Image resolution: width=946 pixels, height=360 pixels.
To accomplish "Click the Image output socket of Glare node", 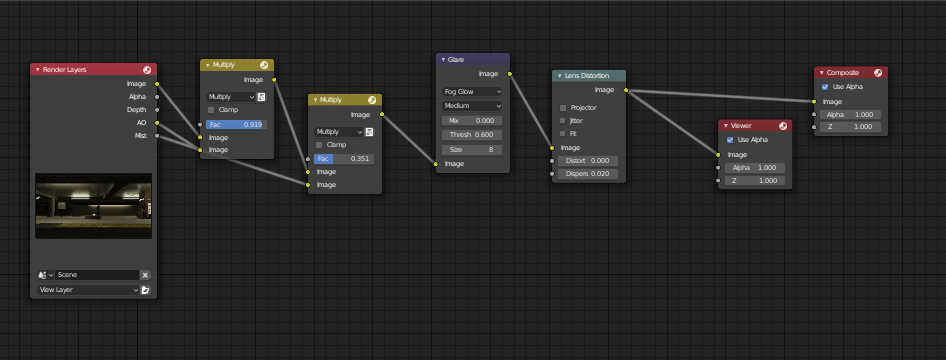I will click(x=510, y=74).
